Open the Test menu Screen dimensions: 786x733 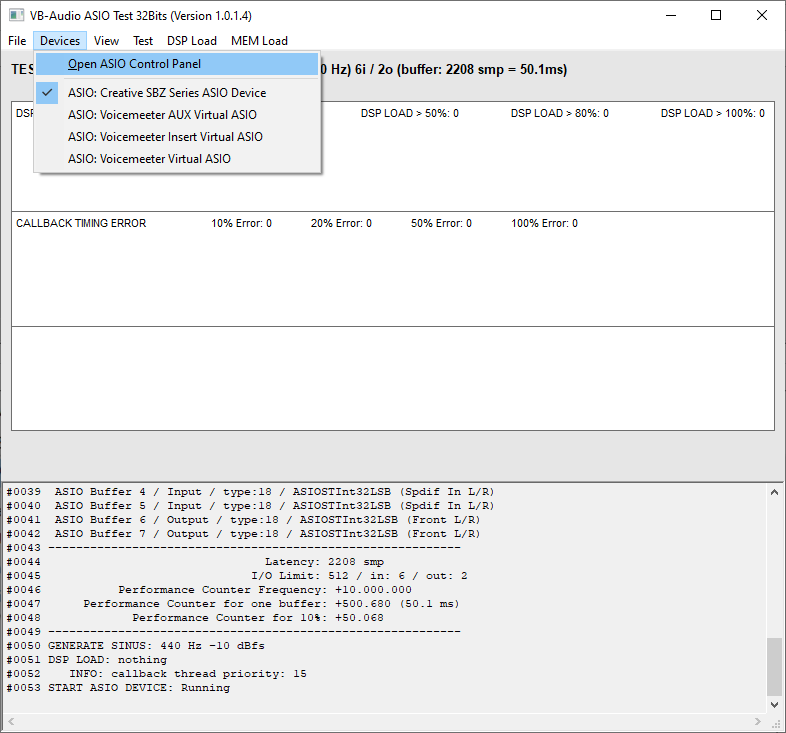[x=143, y=41]
